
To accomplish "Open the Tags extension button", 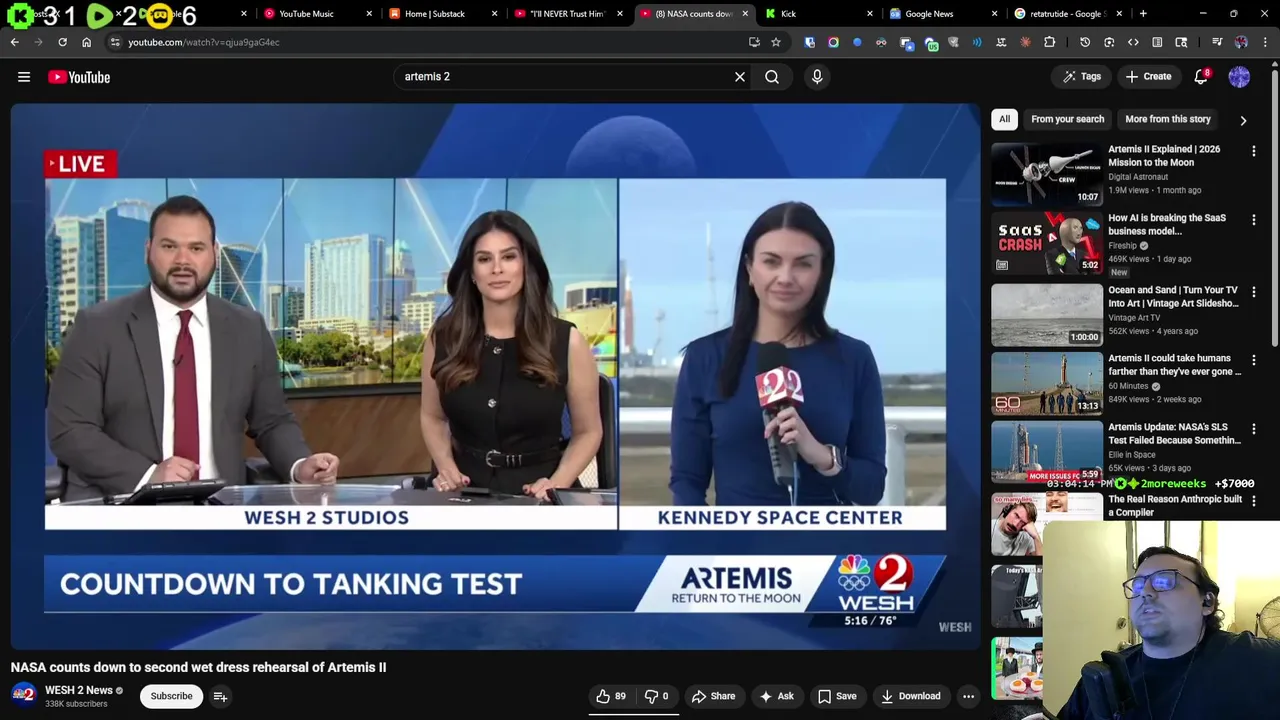I will click(x=1082, y=77).
